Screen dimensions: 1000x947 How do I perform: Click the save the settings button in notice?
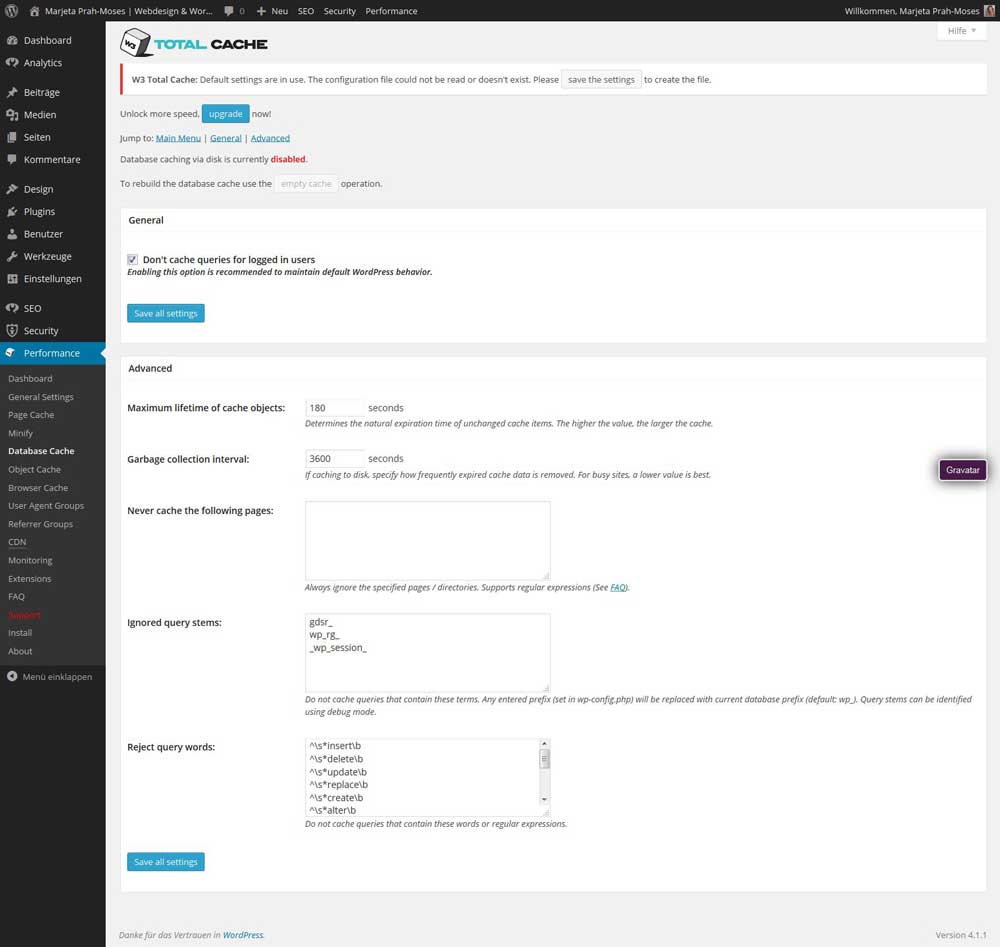click(x=601, y=80)
